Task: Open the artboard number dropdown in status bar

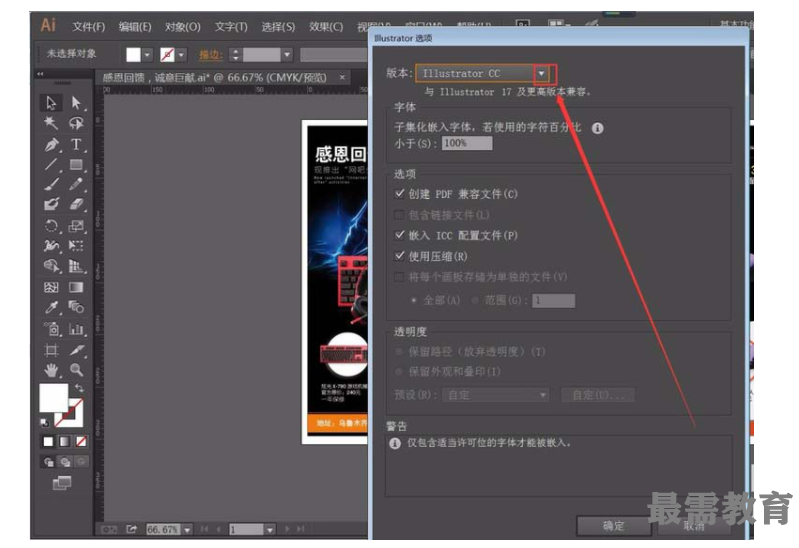Action: tap(270, 530)
